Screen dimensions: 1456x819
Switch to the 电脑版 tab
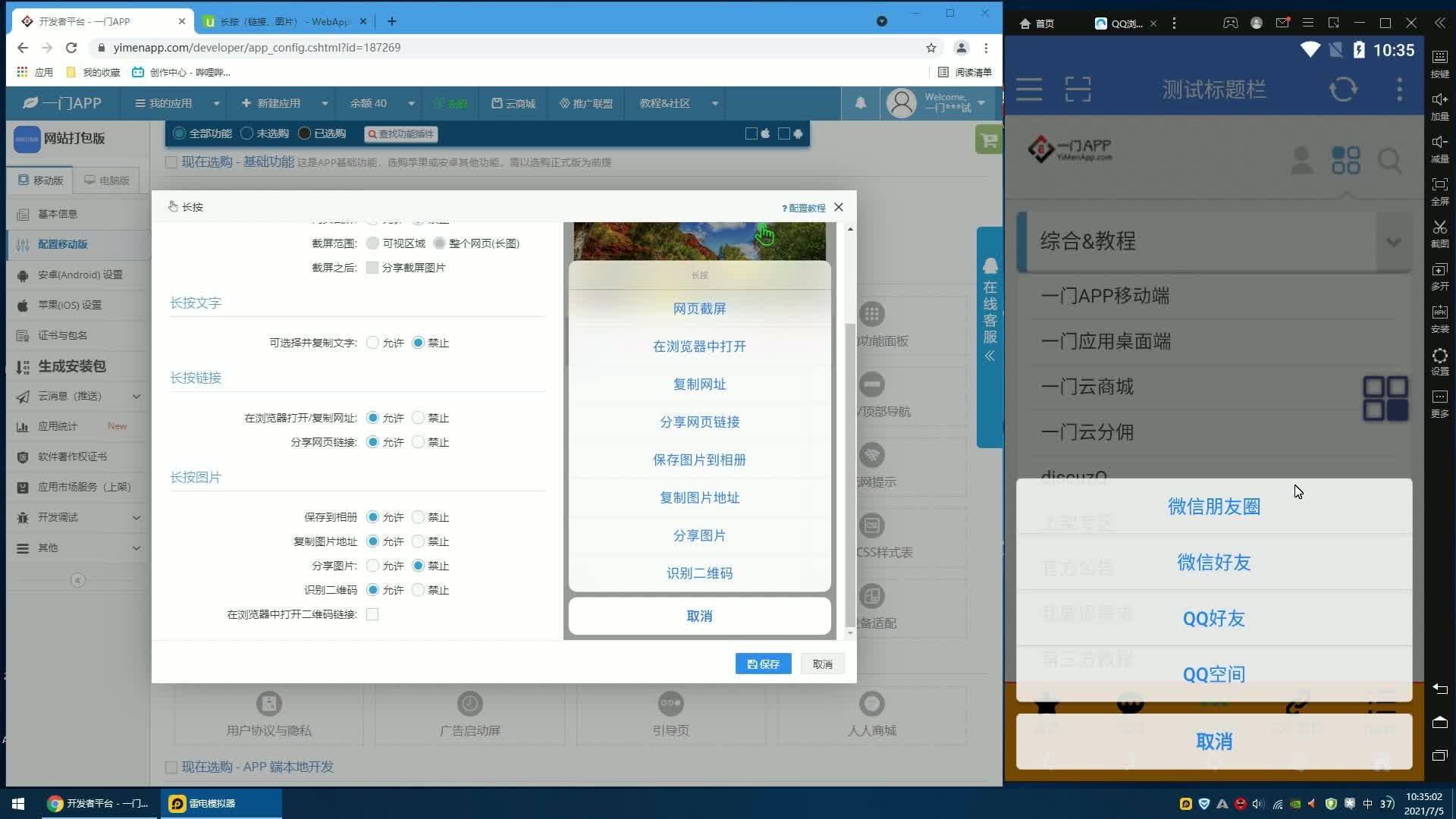coord(106,180)
